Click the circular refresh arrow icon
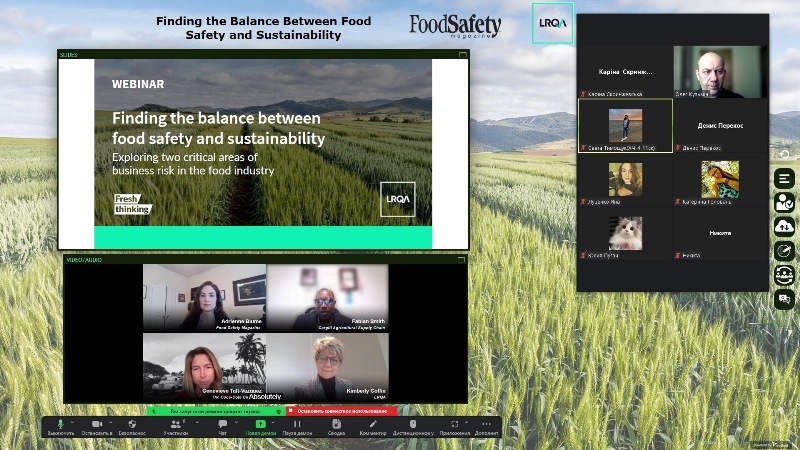 coord(784,154)
